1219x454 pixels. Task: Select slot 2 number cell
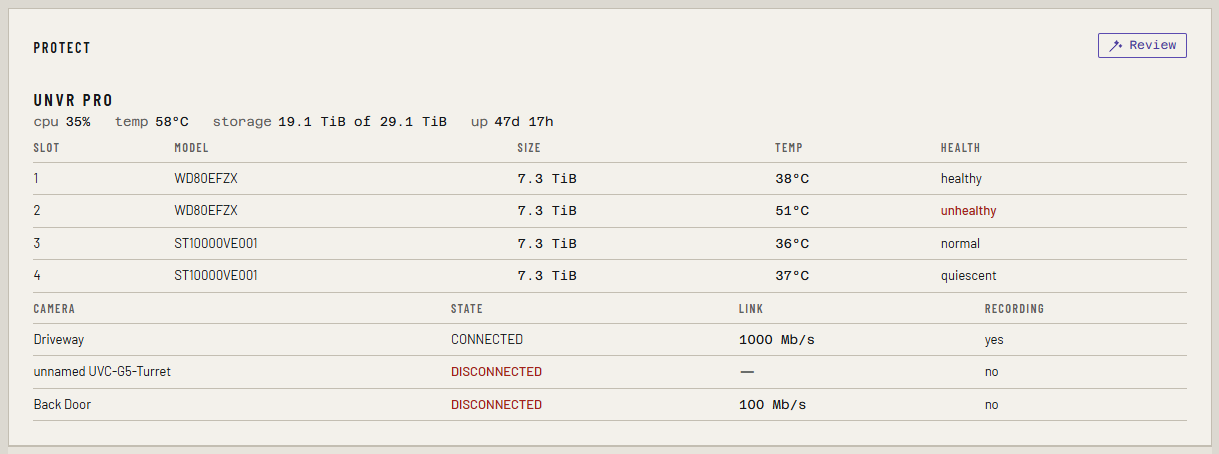point(37,211)
